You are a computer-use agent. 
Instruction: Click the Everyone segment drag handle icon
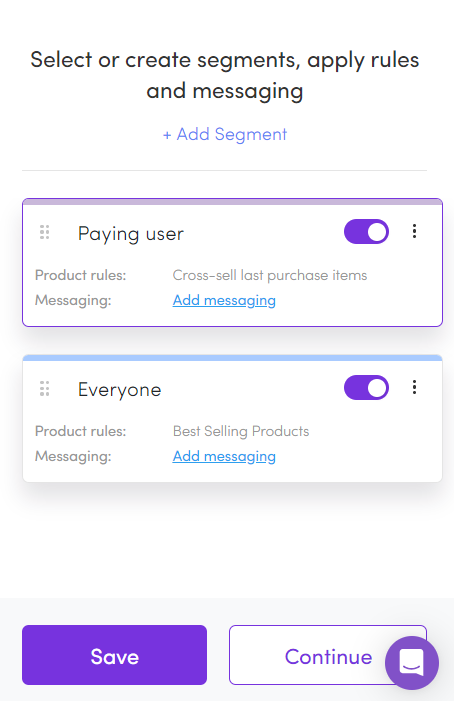point(44,389)
